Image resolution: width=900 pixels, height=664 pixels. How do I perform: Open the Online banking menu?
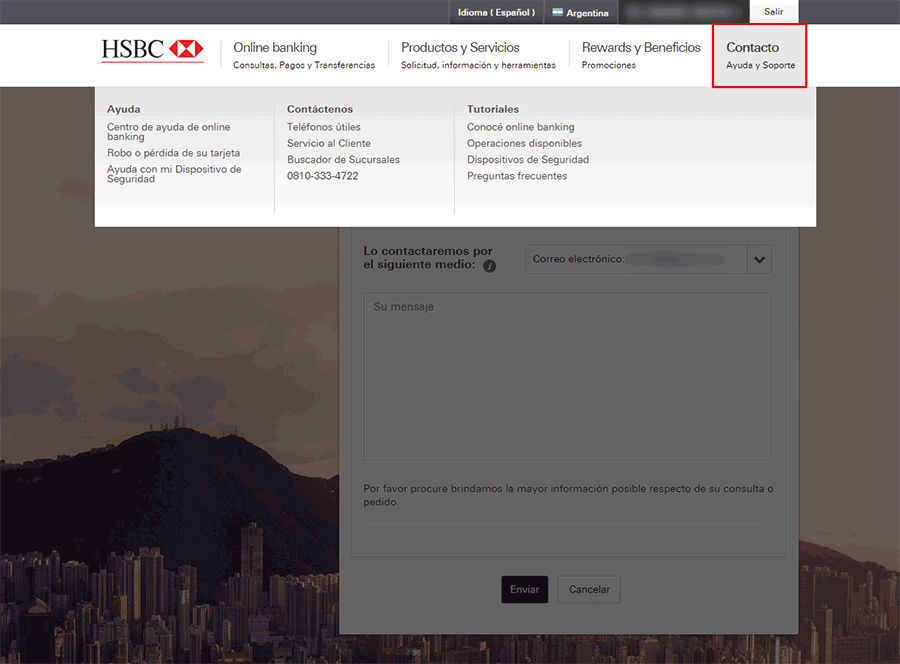[x=304, y=55]
